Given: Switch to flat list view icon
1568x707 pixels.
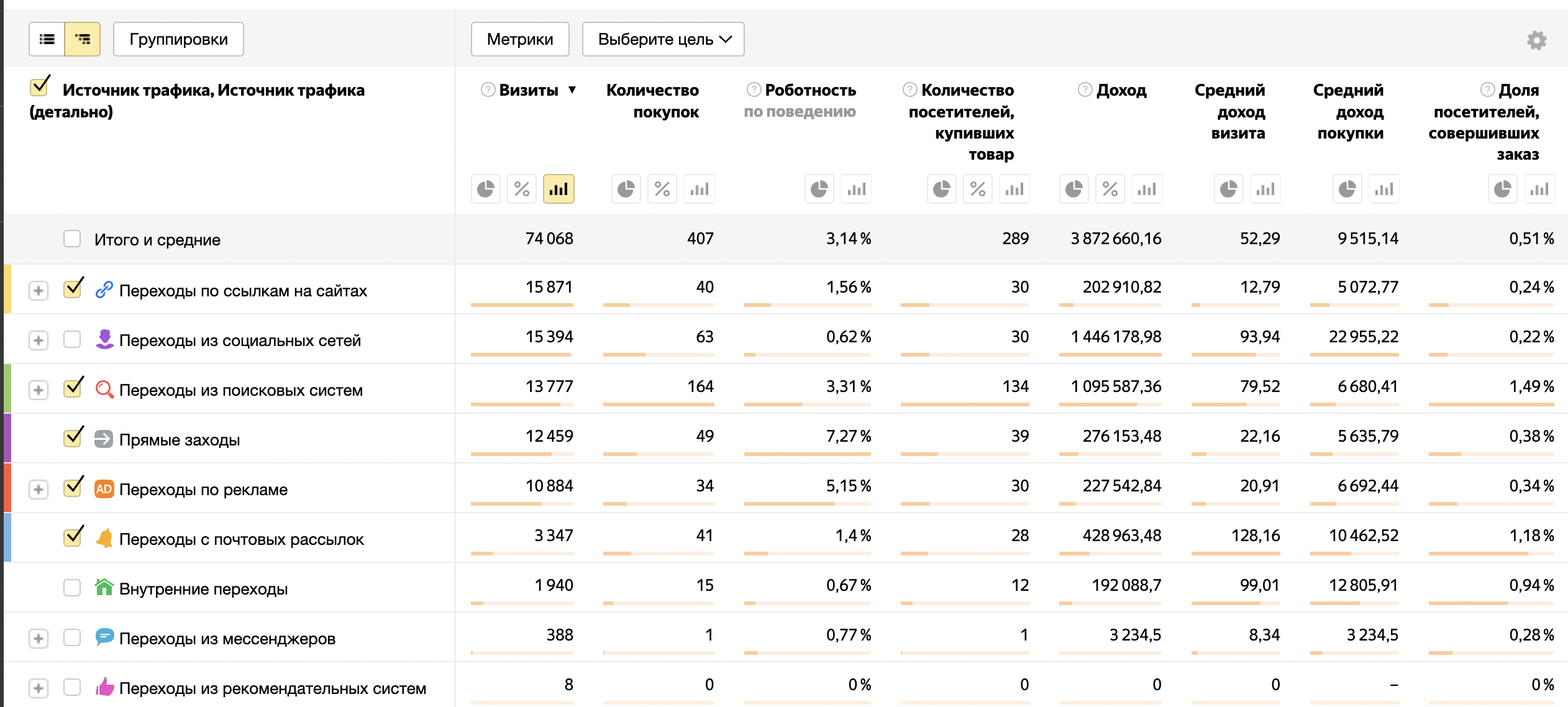Looking at the screenshot, I should click(47, 39).
